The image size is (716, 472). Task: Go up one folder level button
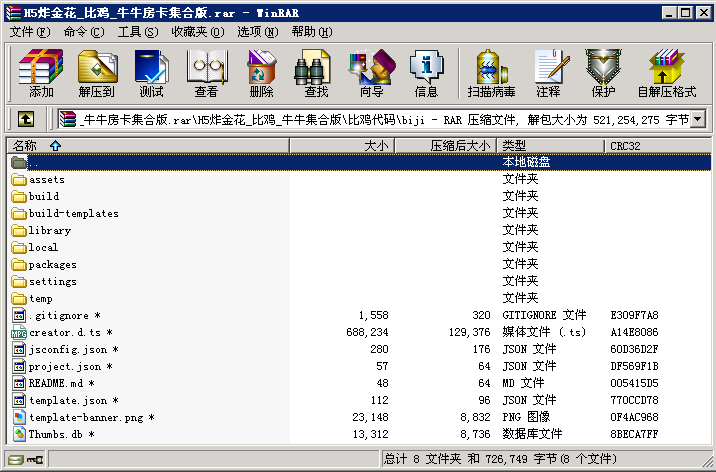coord(25,119)
